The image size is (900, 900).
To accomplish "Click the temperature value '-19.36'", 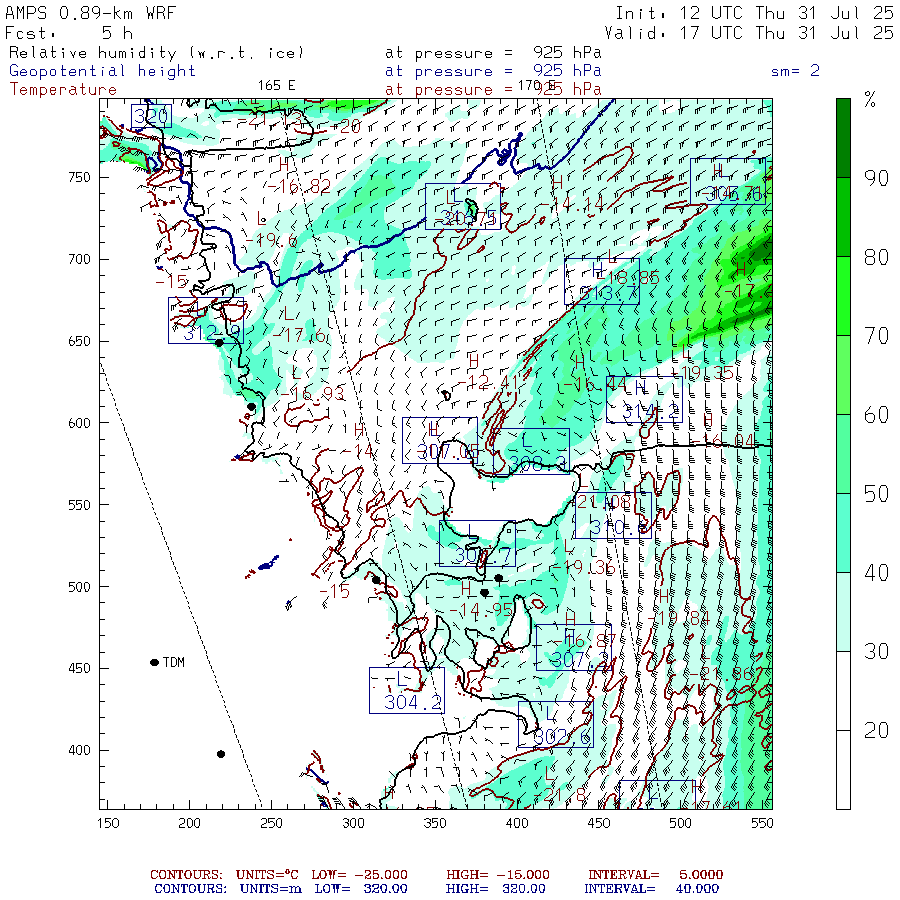I will click(x=584, y=568).
